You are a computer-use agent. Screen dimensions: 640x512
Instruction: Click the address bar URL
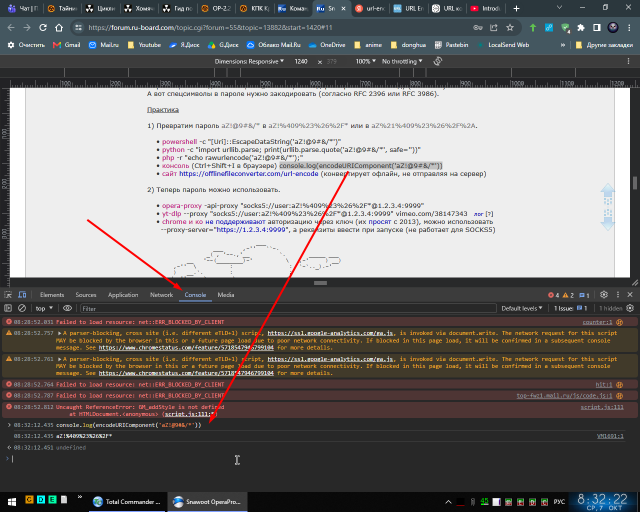click(x=210, y=28)
